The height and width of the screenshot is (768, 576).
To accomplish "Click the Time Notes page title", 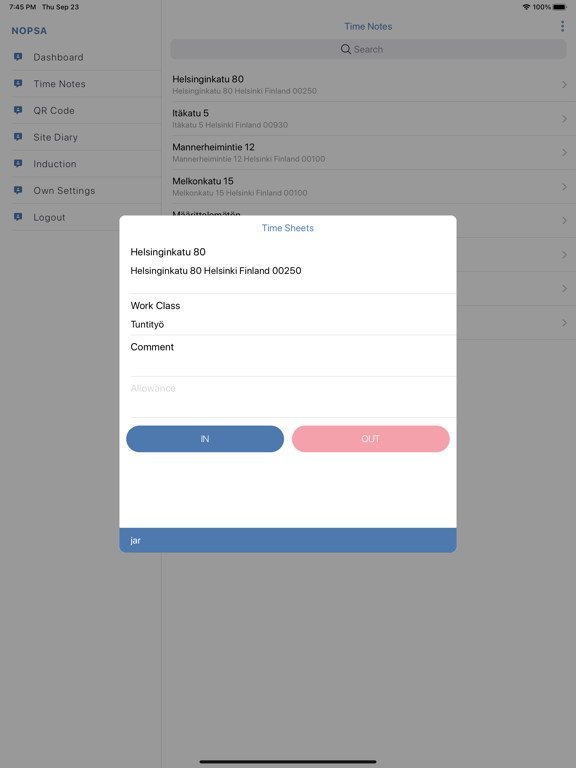I will click(x=368, y=26).
